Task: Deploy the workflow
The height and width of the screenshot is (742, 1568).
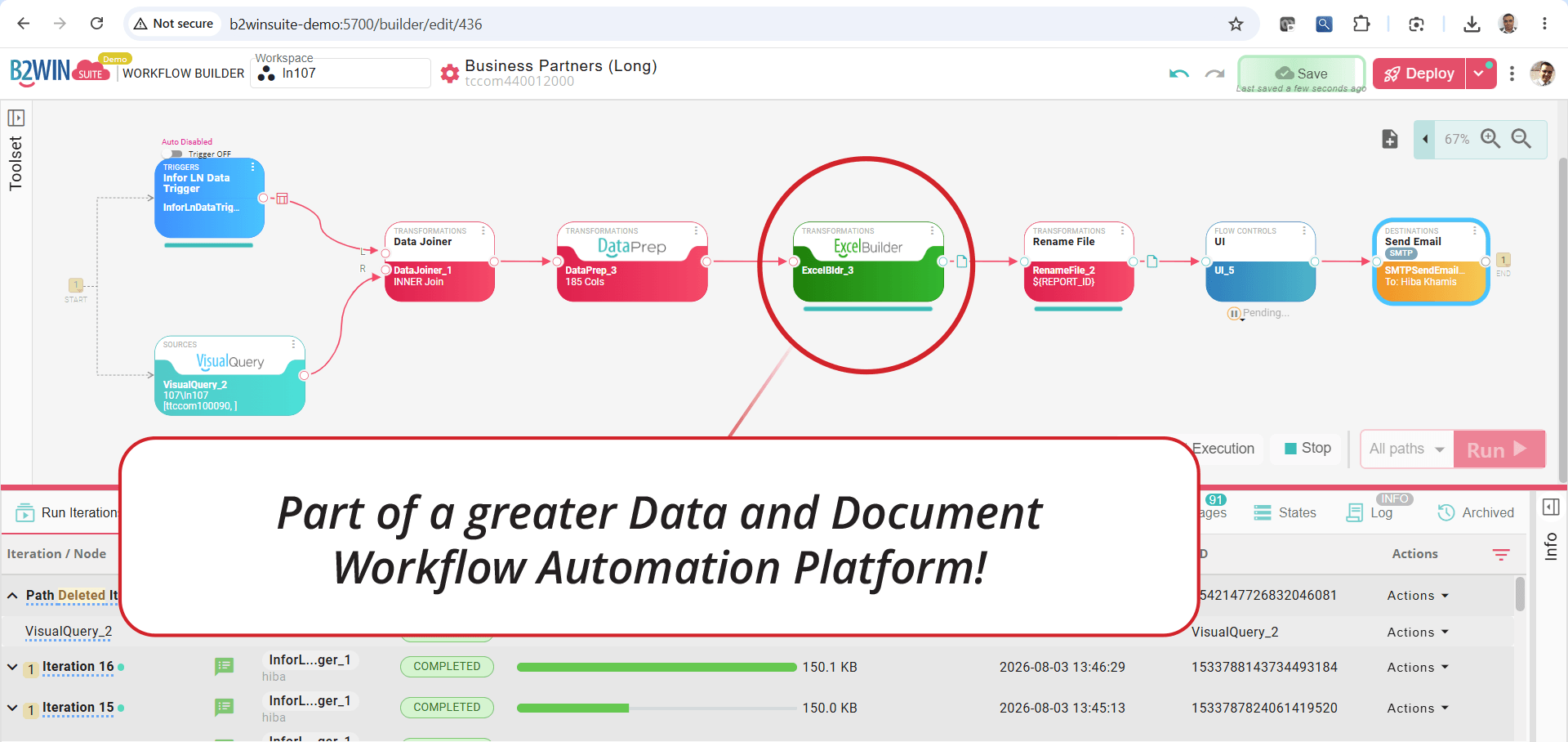Action: point(1419,74)
